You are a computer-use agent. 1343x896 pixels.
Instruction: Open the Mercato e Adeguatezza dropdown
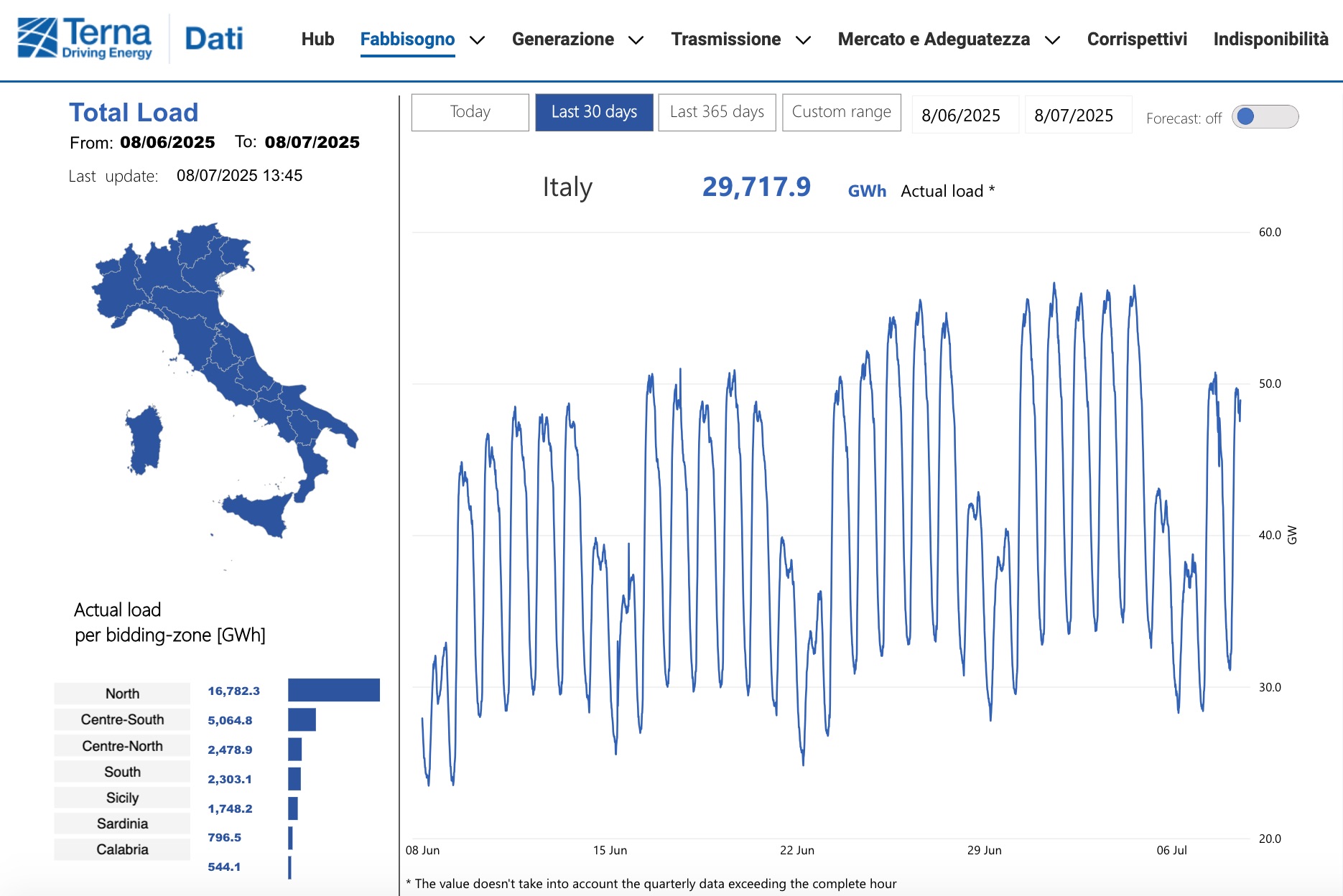(x=1053, y=40)
